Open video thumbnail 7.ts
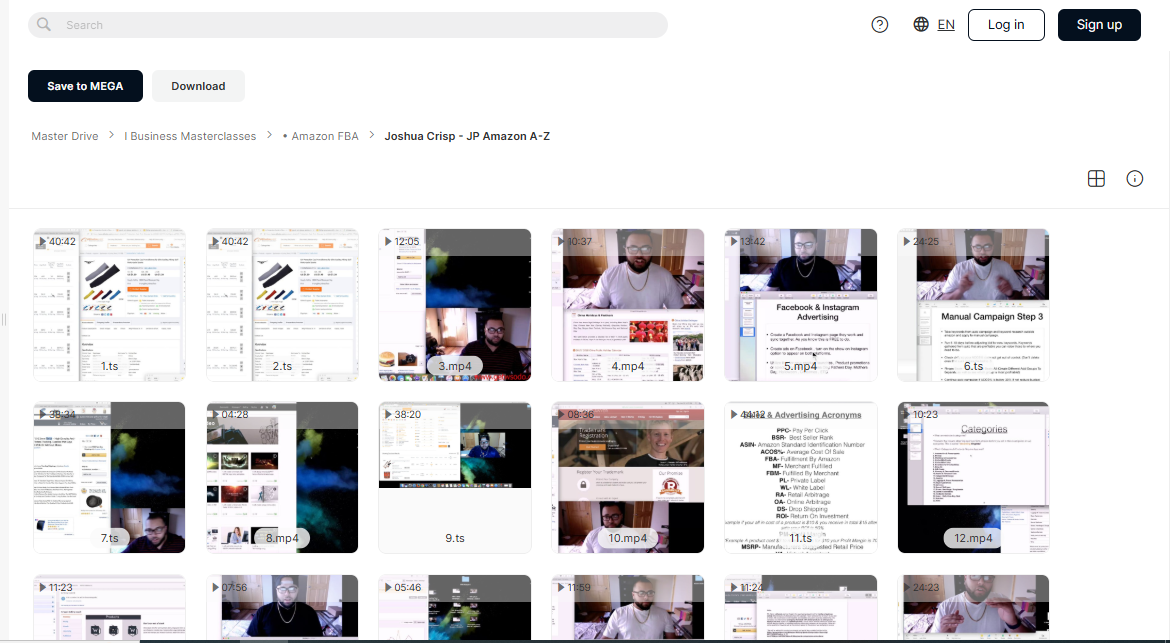Screen dimensions: 1170x643 (x=109, y=477)
